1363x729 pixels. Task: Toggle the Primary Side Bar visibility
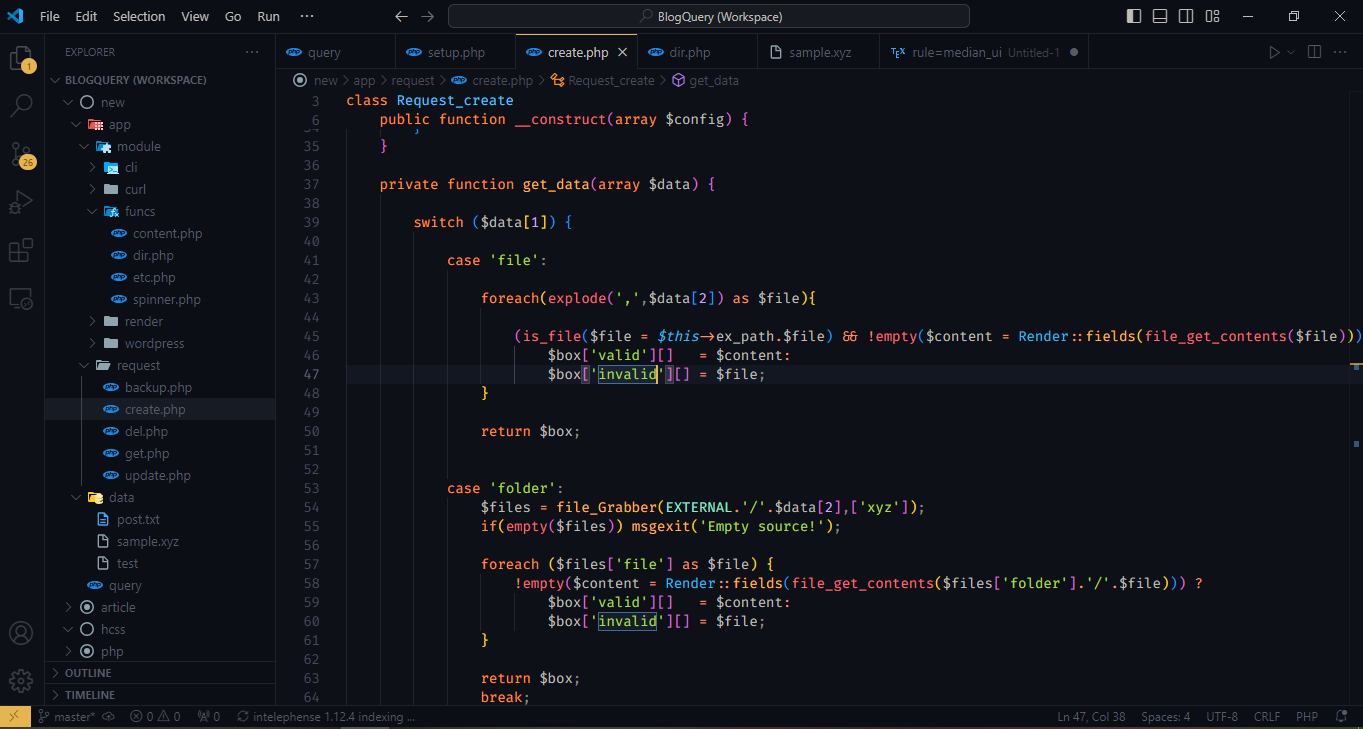(x=1134, y=16)
